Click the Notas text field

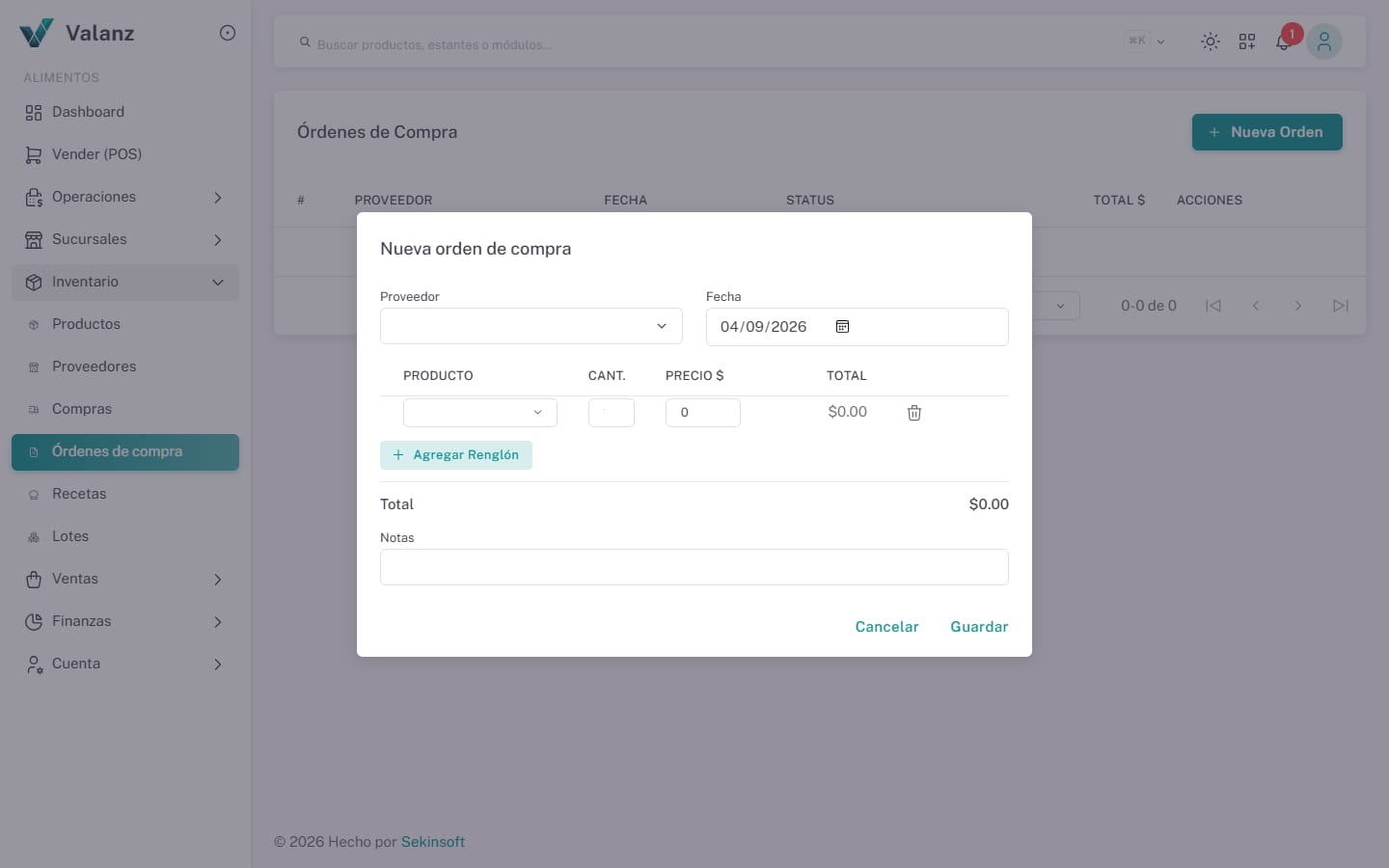pyautogui.click(x=694, y=567)
